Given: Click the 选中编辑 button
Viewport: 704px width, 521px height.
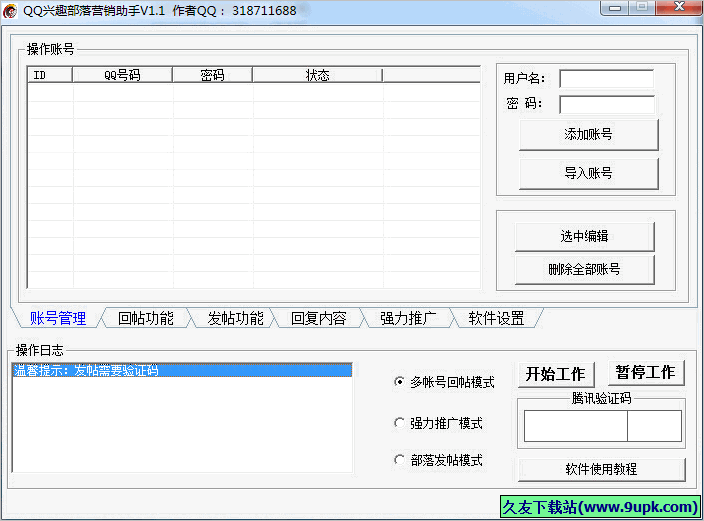Looking at the screenshot, I should [585, 236].
